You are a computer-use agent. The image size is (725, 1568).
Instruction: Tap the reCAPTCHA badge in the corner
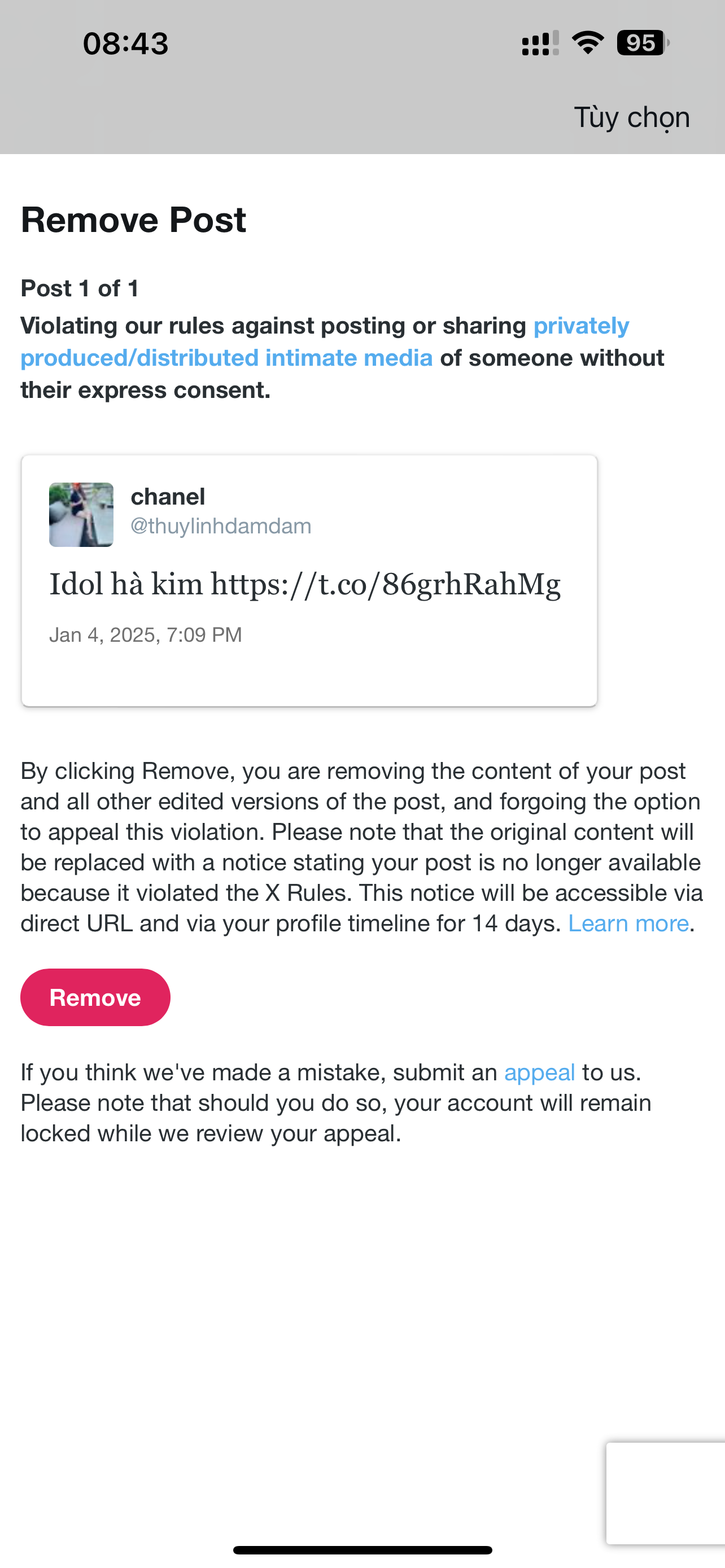[x=666, y=1493]
